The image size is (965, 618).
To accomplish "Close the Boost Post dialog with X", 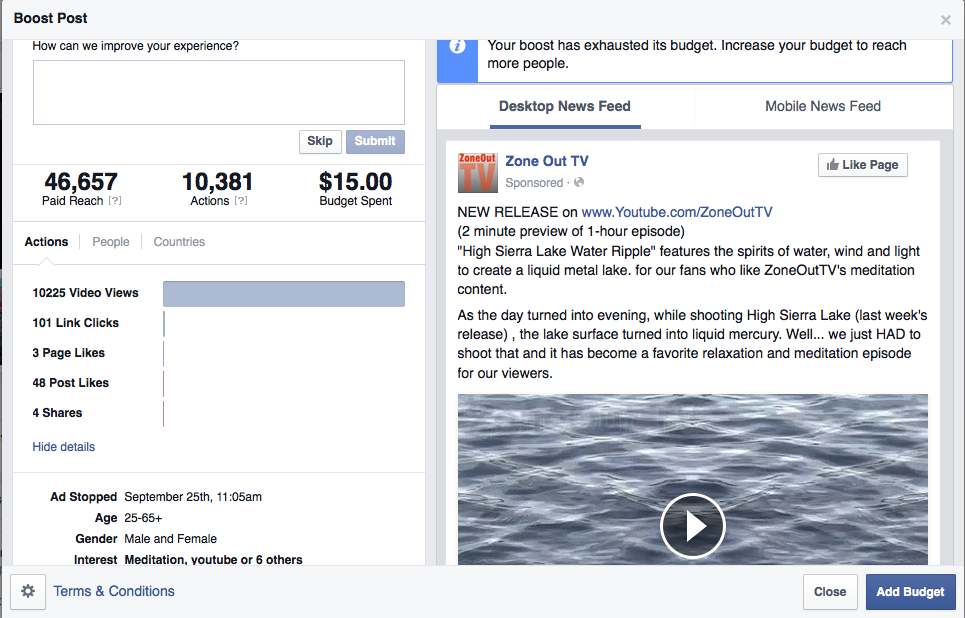I will (x=945, y=20).
